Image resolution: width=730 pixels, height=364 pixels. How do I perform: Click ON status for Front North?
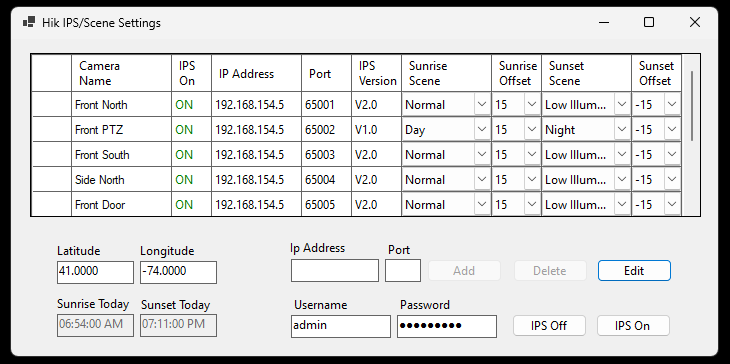tap(191, 105)
